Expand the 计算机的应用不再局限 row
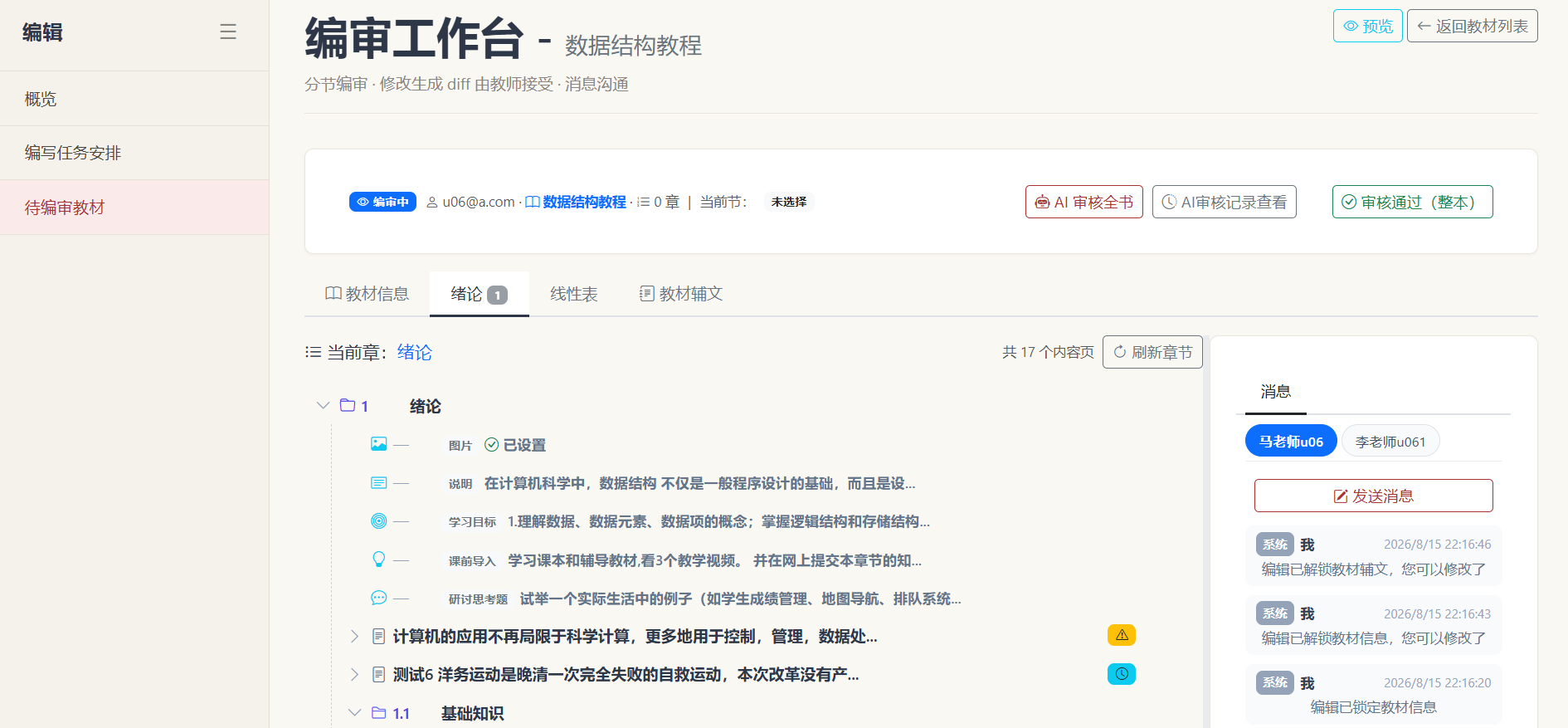This screenshot has width=1568, height=728. (354, 636)
